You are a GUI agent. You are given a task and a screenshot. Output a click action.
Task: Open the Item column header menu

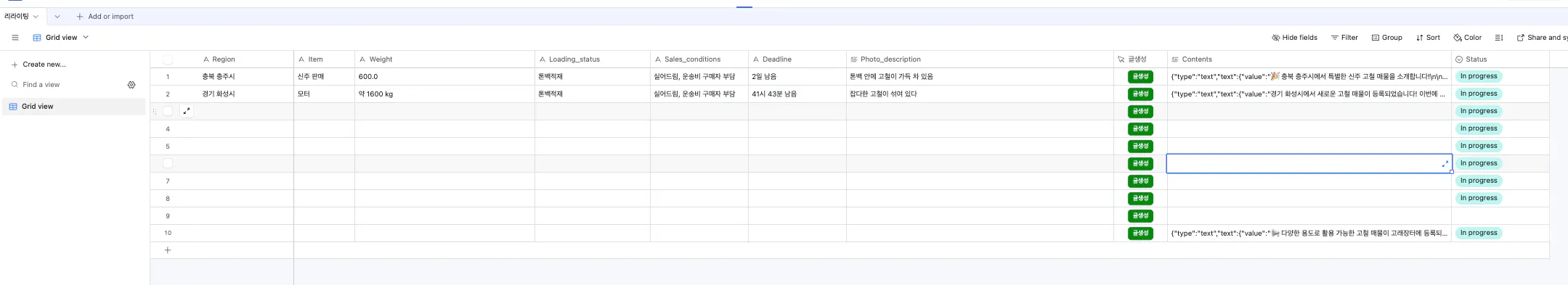point(325,59)
